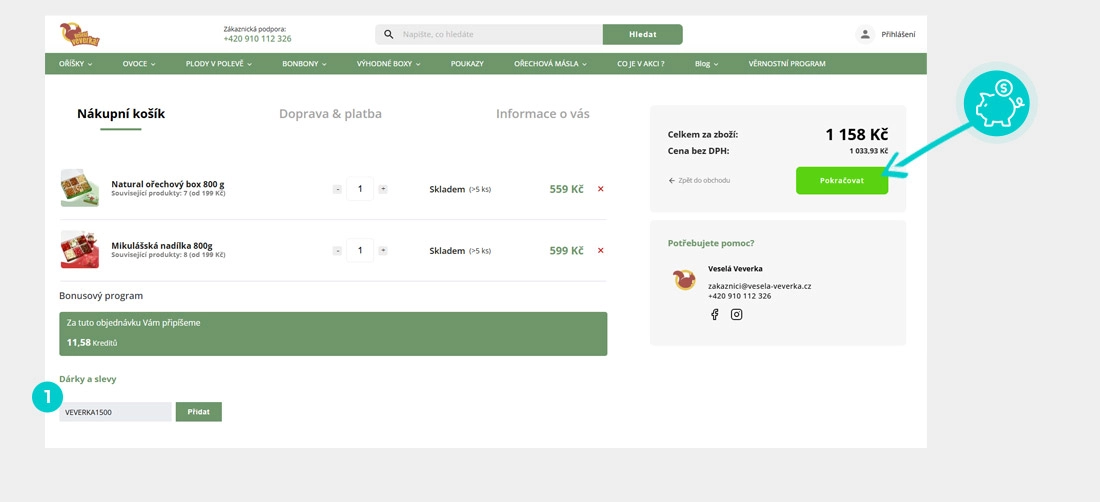Image resolution: width=1100 pixels, height=502 pixels.
Task: Open the OŘECHOVÁ MÁSLA dropdown menu
Action: click(x=550, y=64)
